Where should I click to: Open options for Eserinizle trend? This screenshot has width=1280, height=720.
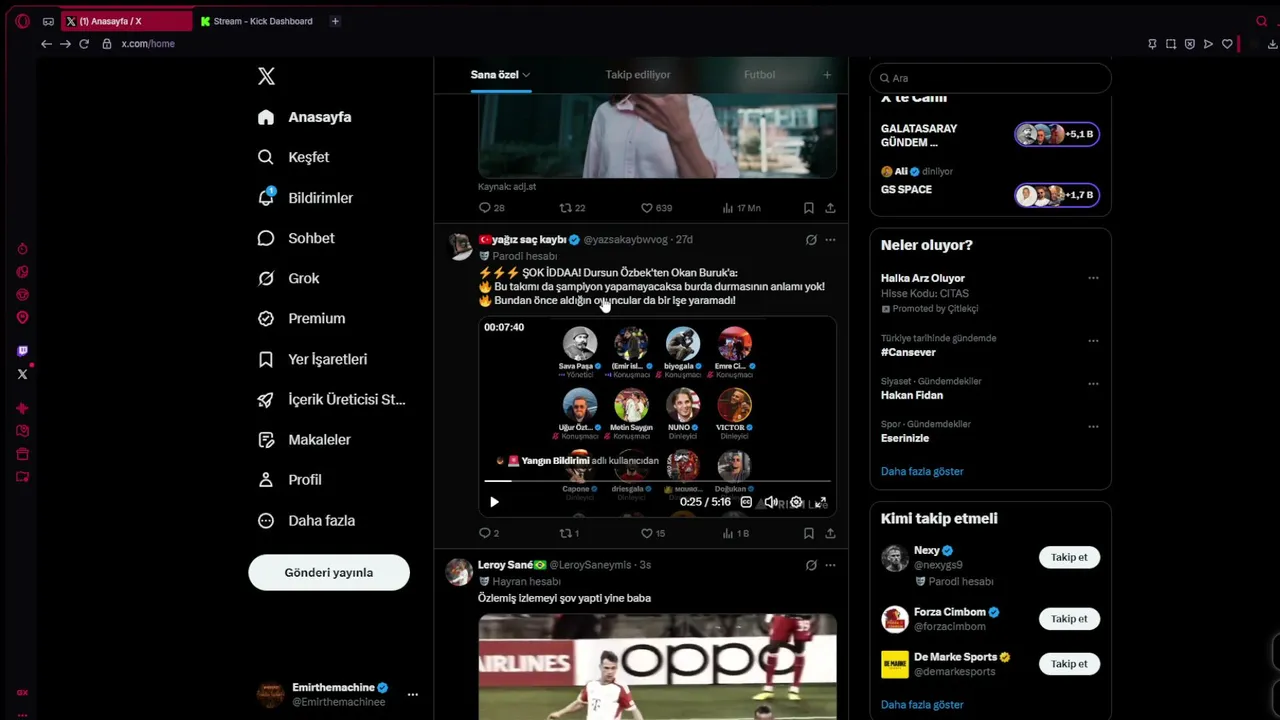[x=1093, y=427]
